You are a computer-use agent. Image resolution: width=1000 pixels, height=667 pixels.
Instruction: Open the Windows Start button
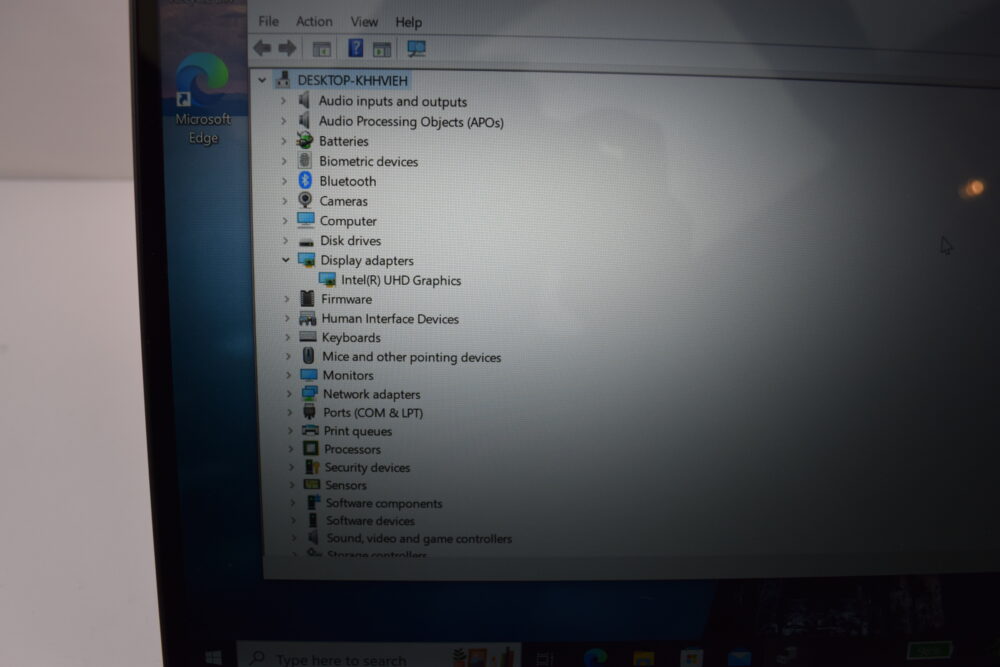click(x=213, y=657)
